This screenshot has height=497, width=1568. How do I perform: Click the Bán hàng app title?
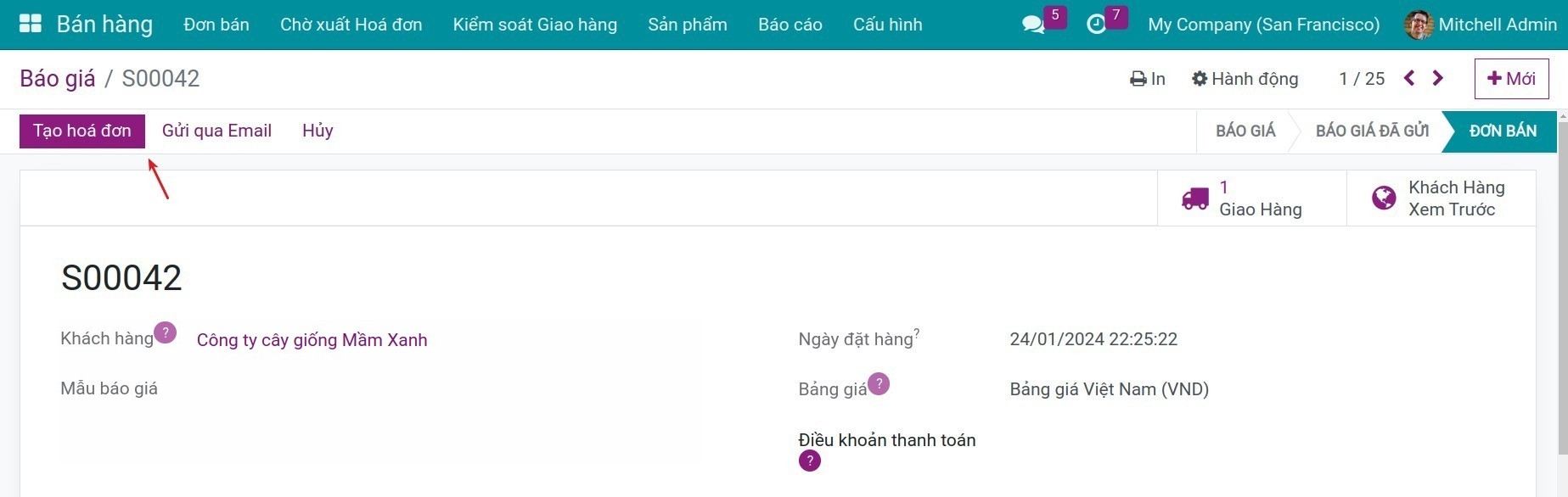point(104,25)
